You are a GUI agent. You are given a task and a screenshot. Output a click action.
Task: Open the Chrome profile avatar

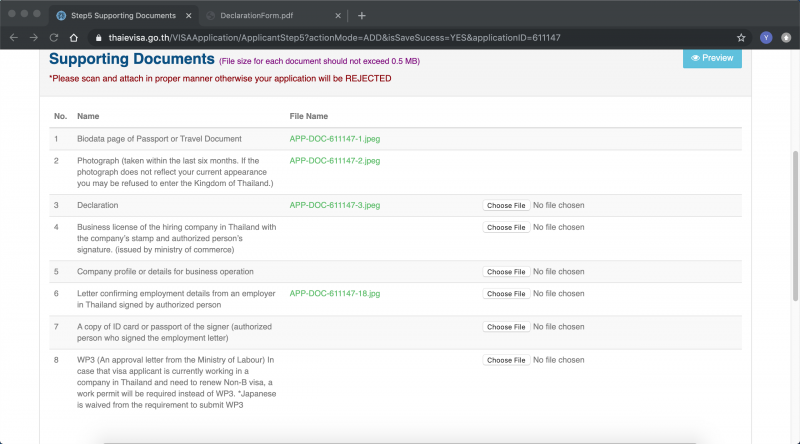(x=765, y=37)
